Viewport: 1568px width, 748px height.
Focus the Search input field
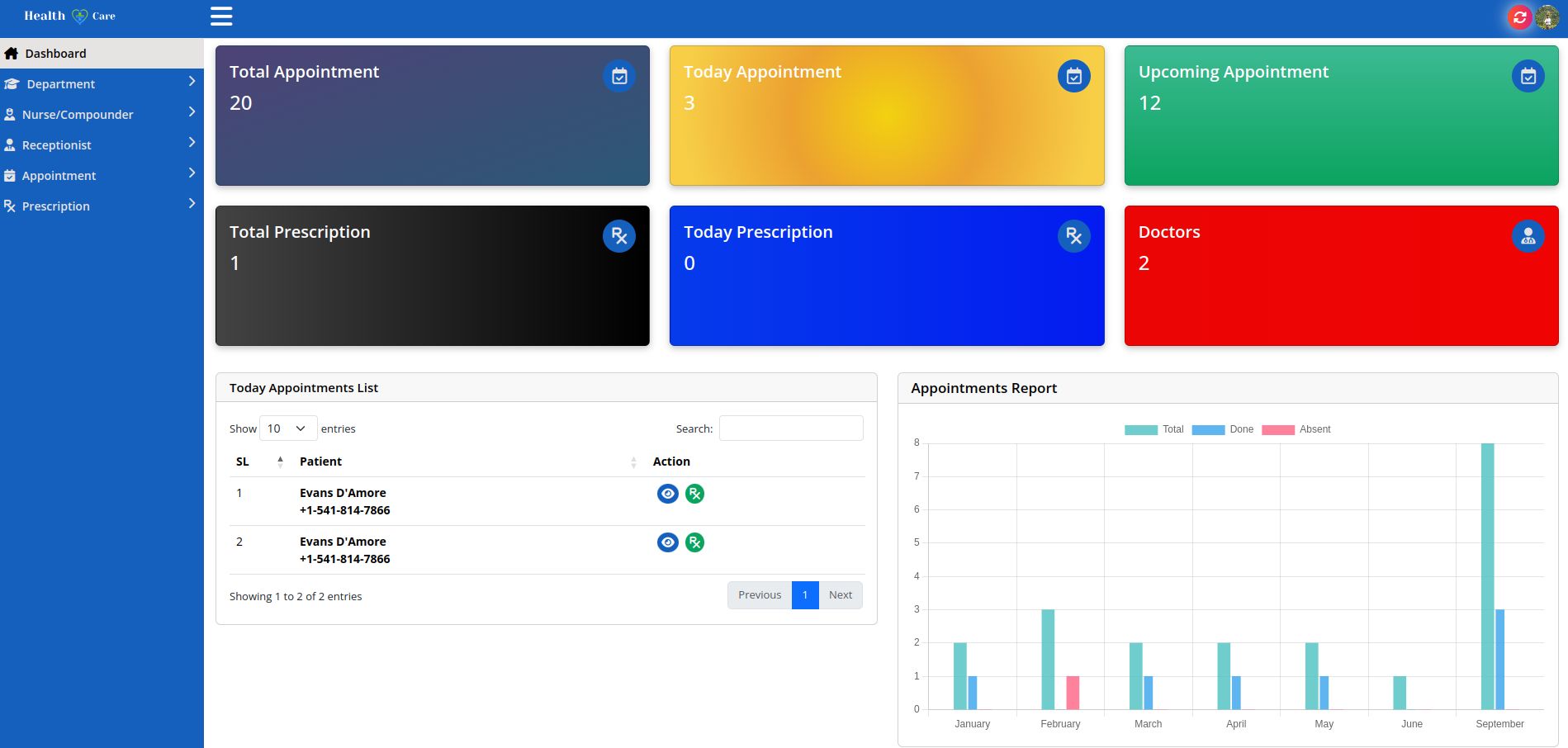(x=791, y=428)
